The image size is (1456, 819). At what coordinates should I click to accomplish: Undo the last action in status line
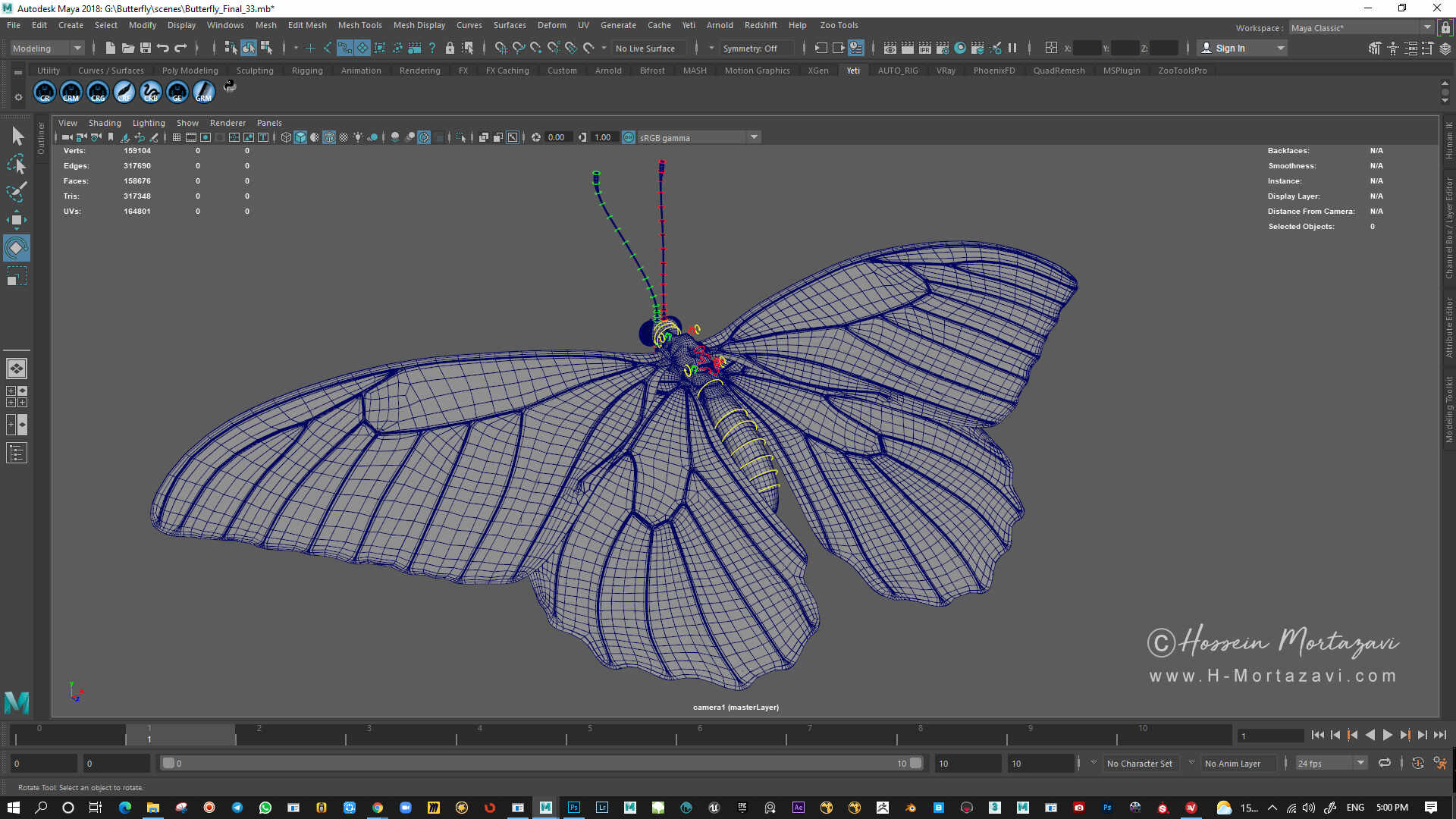(x=163, y=48)
